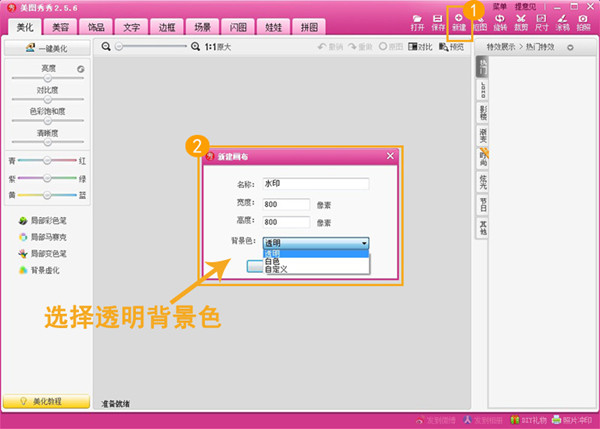600x429 pixels.
Task: Save image using the 保存 icon
Action: [x=437, y=23]
